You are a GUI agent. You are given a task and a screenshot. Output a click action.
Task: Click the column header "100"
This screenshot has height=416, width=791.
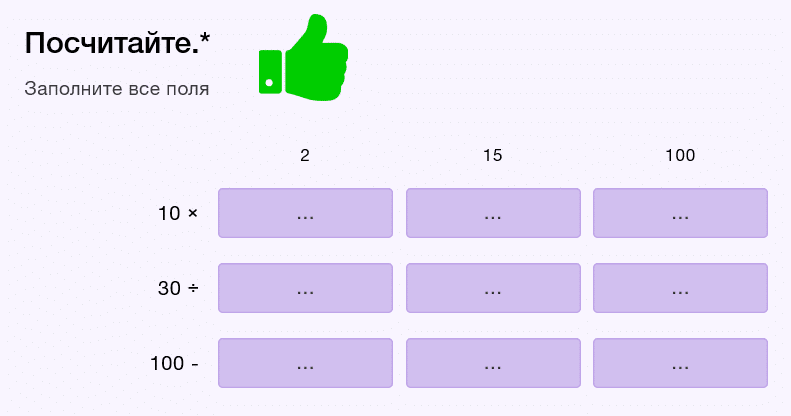(x=680, y=155)
